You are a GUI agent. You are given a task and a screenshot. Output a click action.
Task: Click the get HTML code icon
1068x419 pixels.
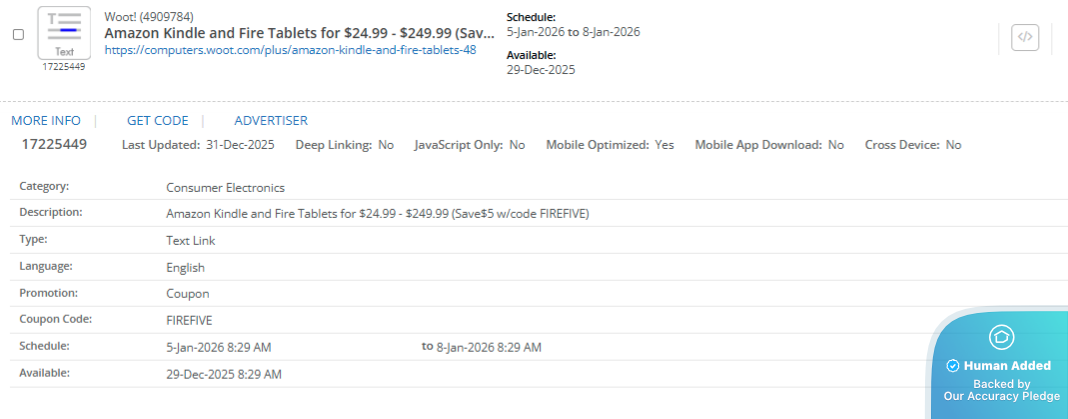1024,38
